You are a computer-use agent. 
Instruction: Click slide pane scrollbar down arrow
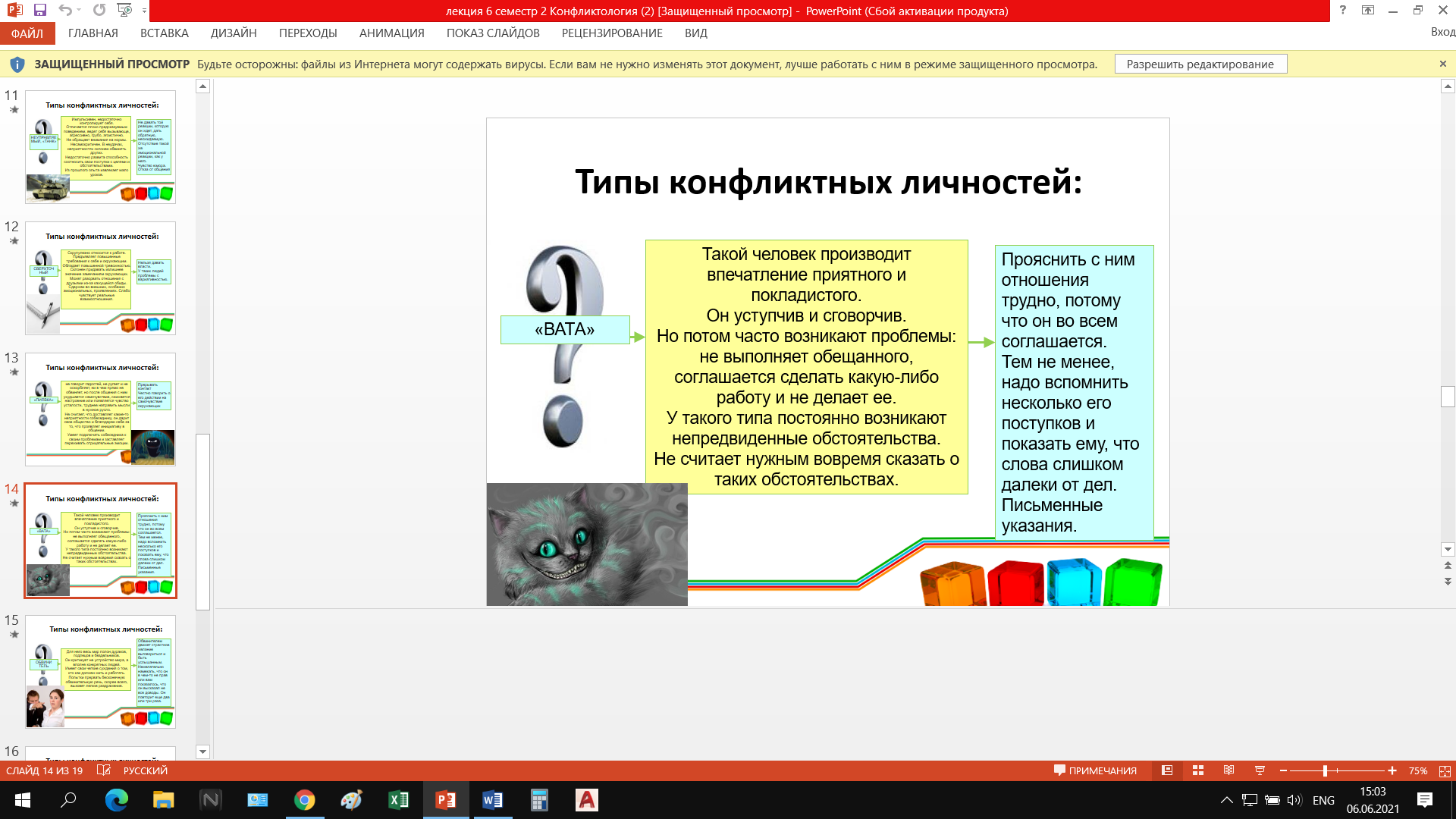202,752
